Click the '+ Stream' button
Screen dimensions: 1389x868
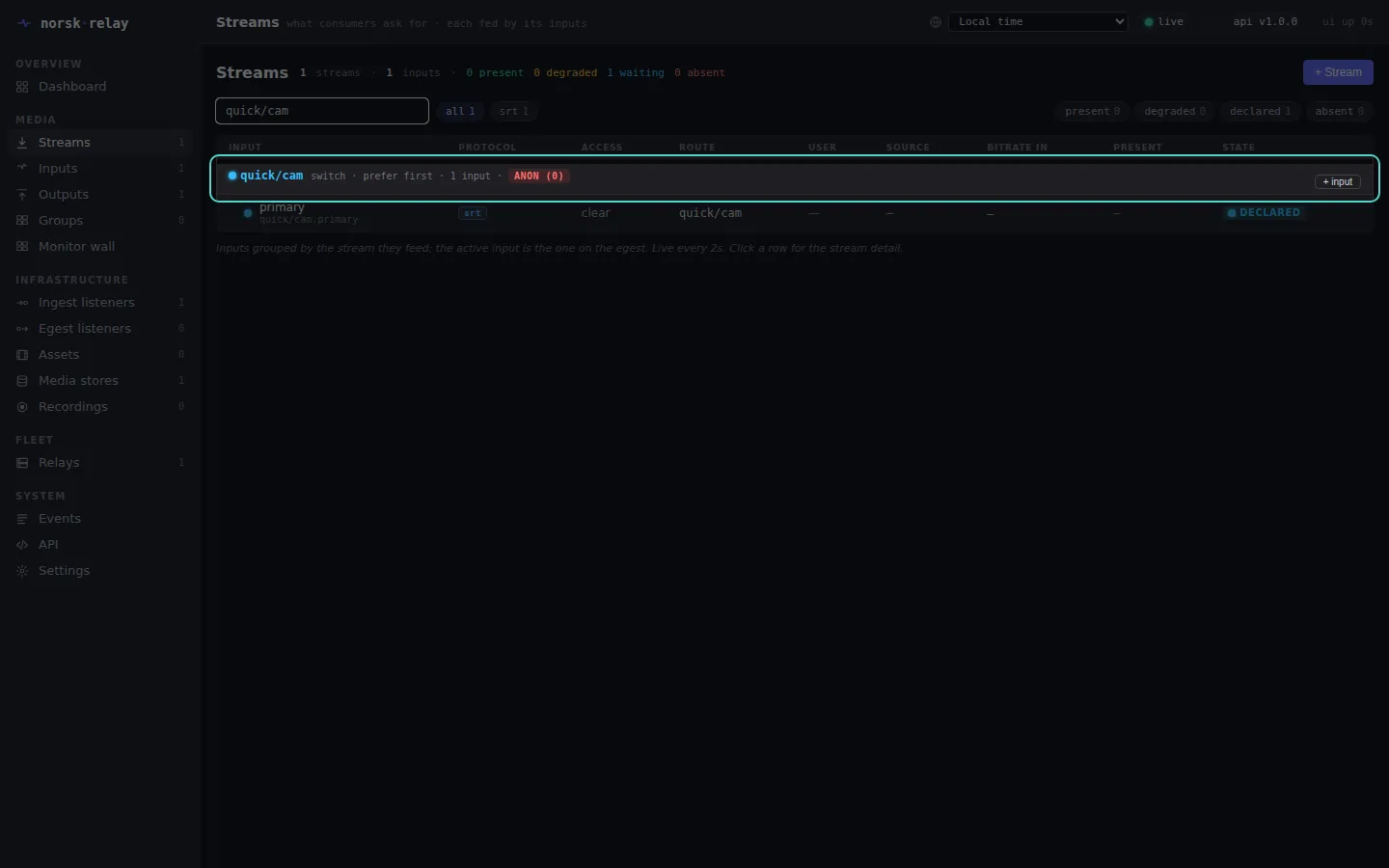click(1338, 72)
